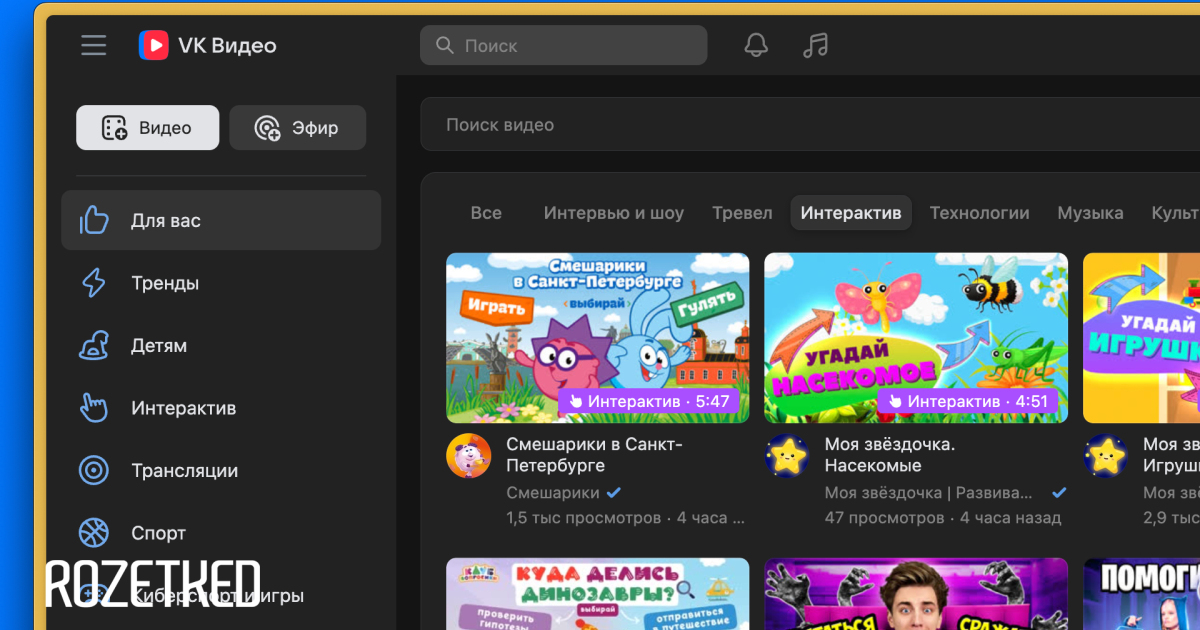Open notifications bell icon
The image size is (1200, 630).
(x=756, y=45)
